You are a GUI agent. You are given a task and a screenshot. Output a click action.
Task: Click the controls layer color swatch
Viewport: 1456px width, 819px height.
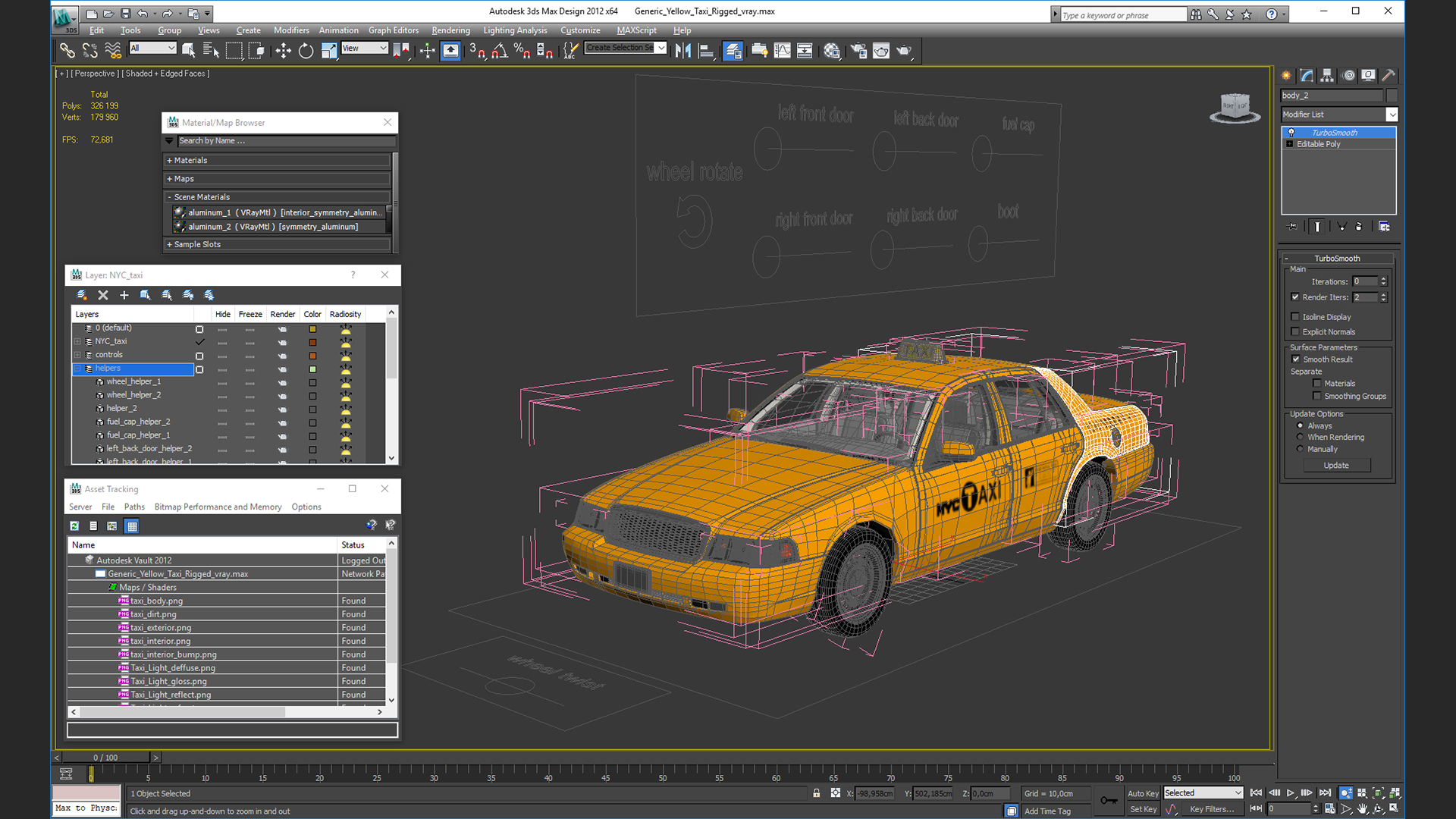point(312,356)
